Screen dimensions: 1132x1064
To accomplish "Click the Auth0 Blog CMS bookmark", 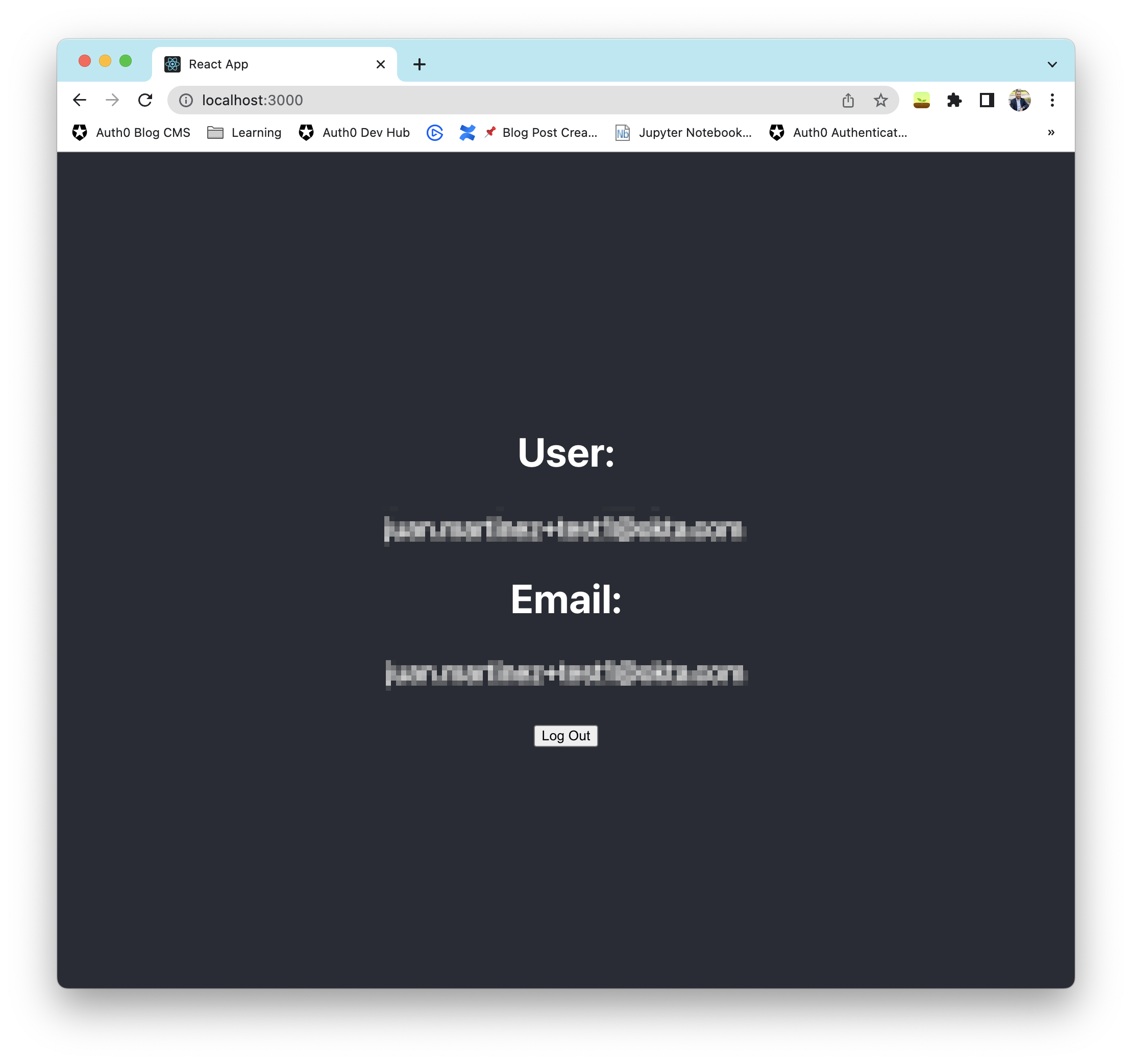I will [129, 132].
